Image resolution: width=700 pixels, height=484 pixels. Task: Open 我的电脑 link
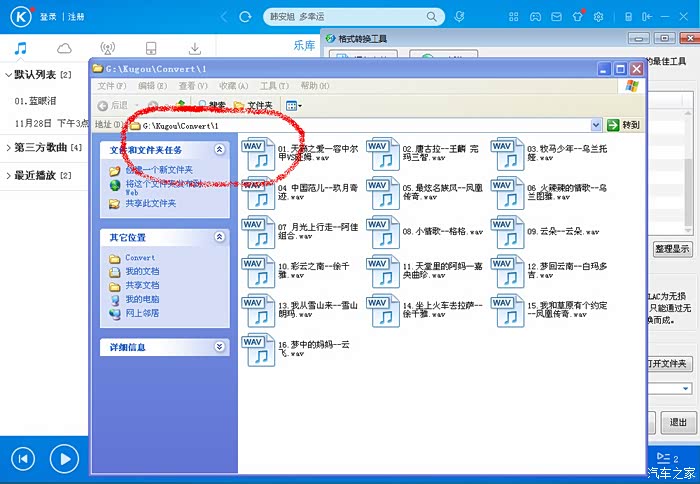point(142,299)
